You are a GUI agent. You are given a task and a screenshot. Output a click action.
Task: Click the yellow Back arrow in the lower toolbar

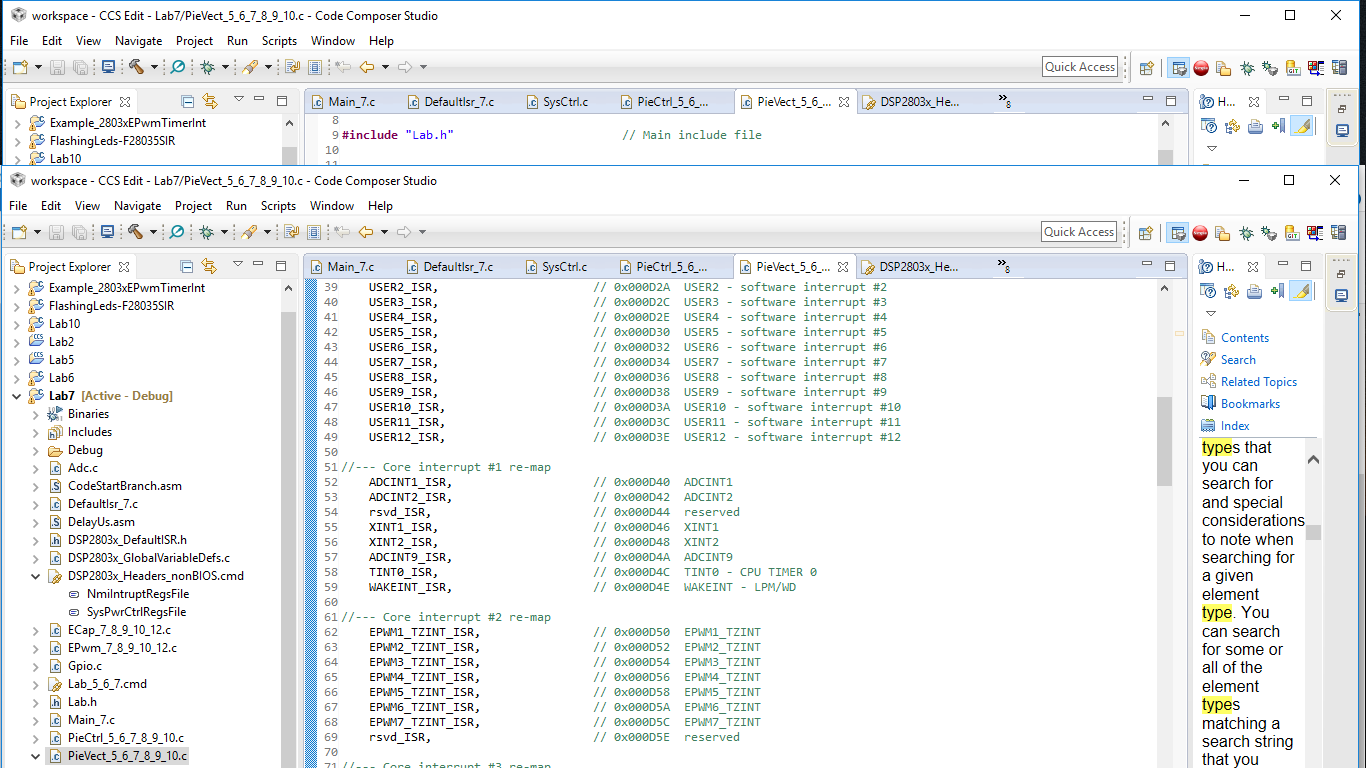[x=365, y=232]
